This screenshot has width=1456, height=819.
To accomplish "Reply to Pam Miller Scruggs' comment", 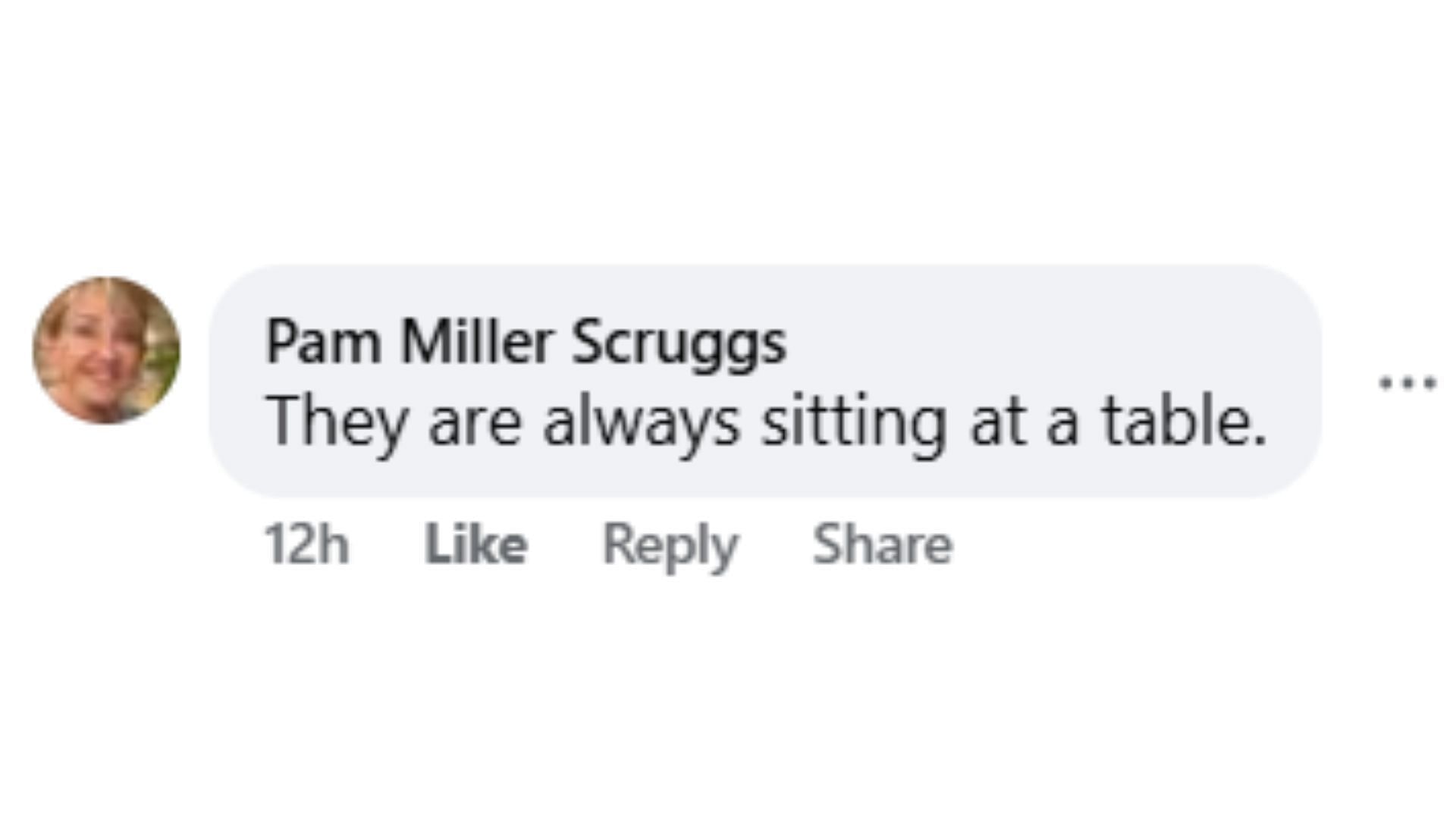I will click(670, 544).
